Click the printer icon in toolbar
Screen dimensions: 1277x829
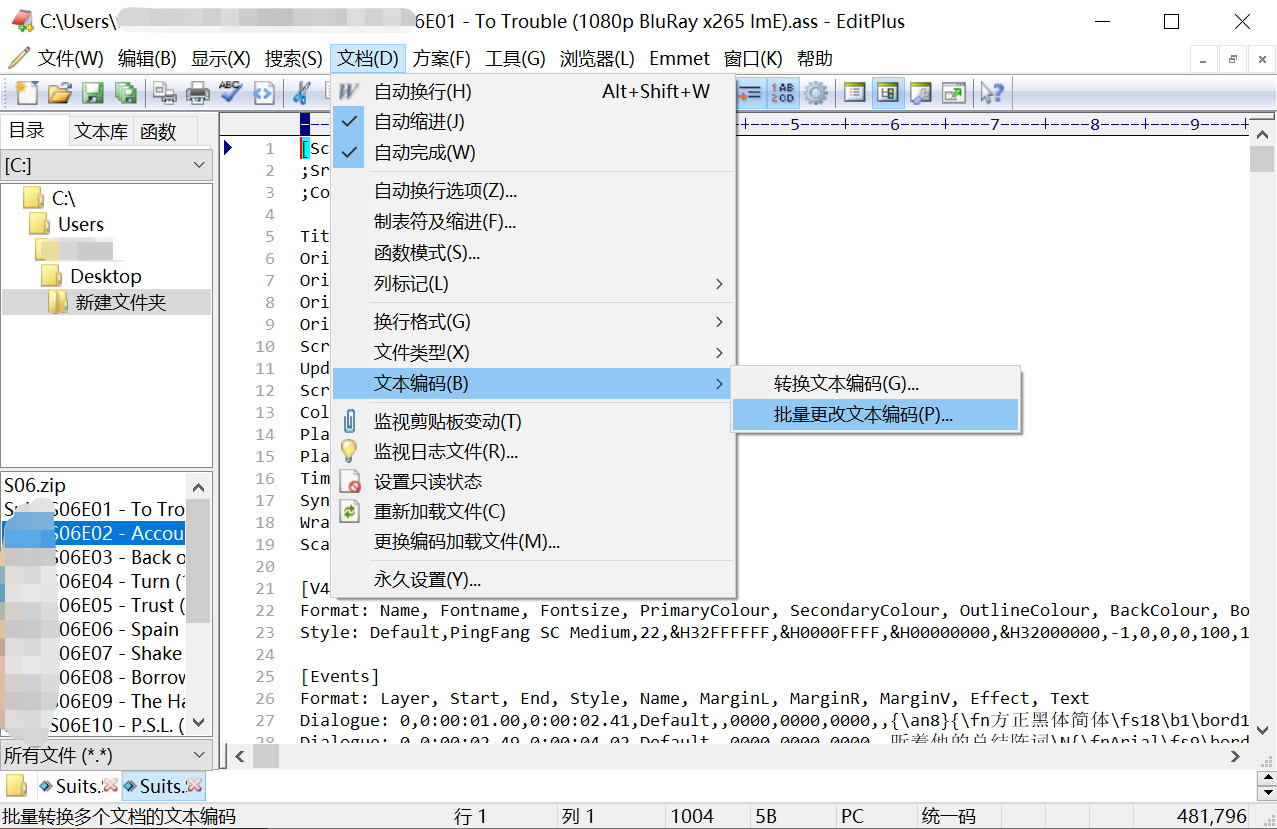pyautogui.click(x=198, y=93)
